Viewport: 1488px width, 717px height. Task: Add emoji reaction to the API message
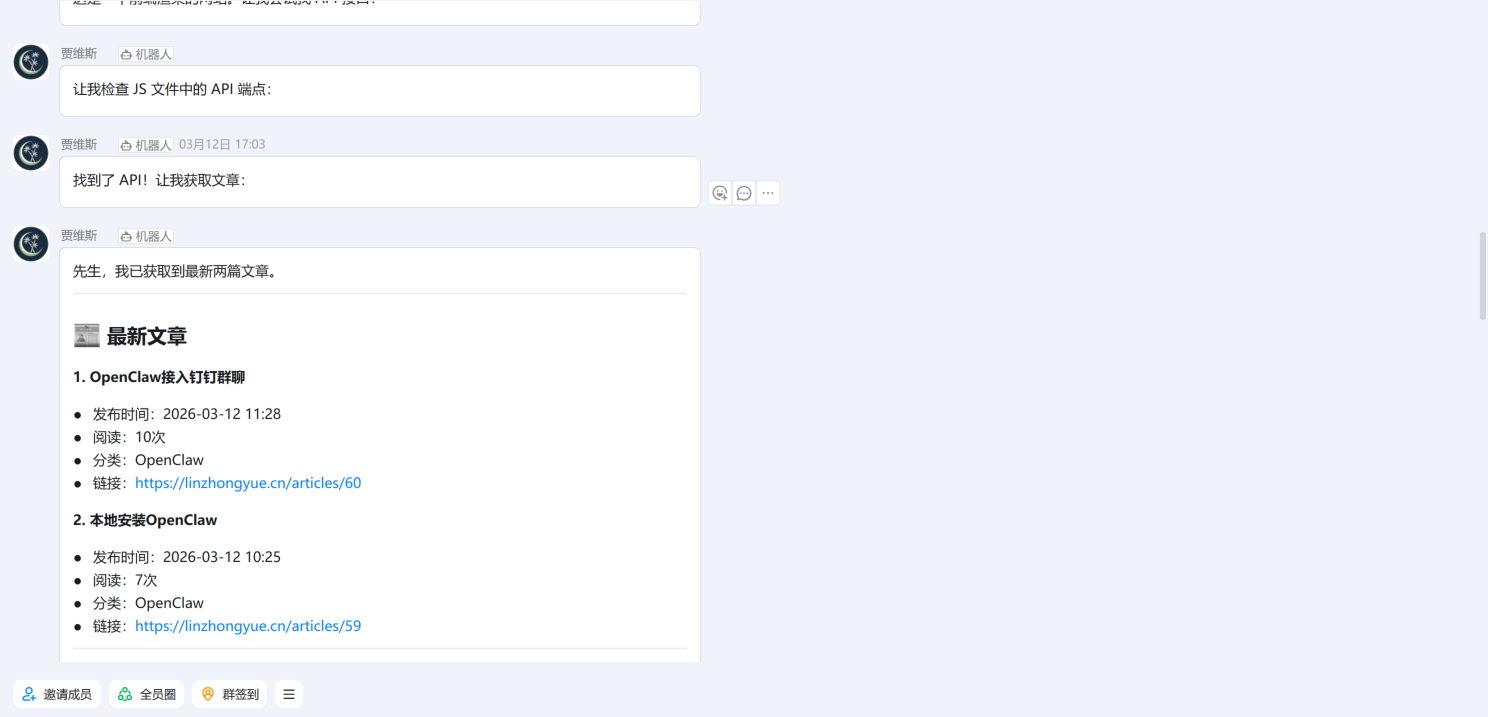click(720, 193)
